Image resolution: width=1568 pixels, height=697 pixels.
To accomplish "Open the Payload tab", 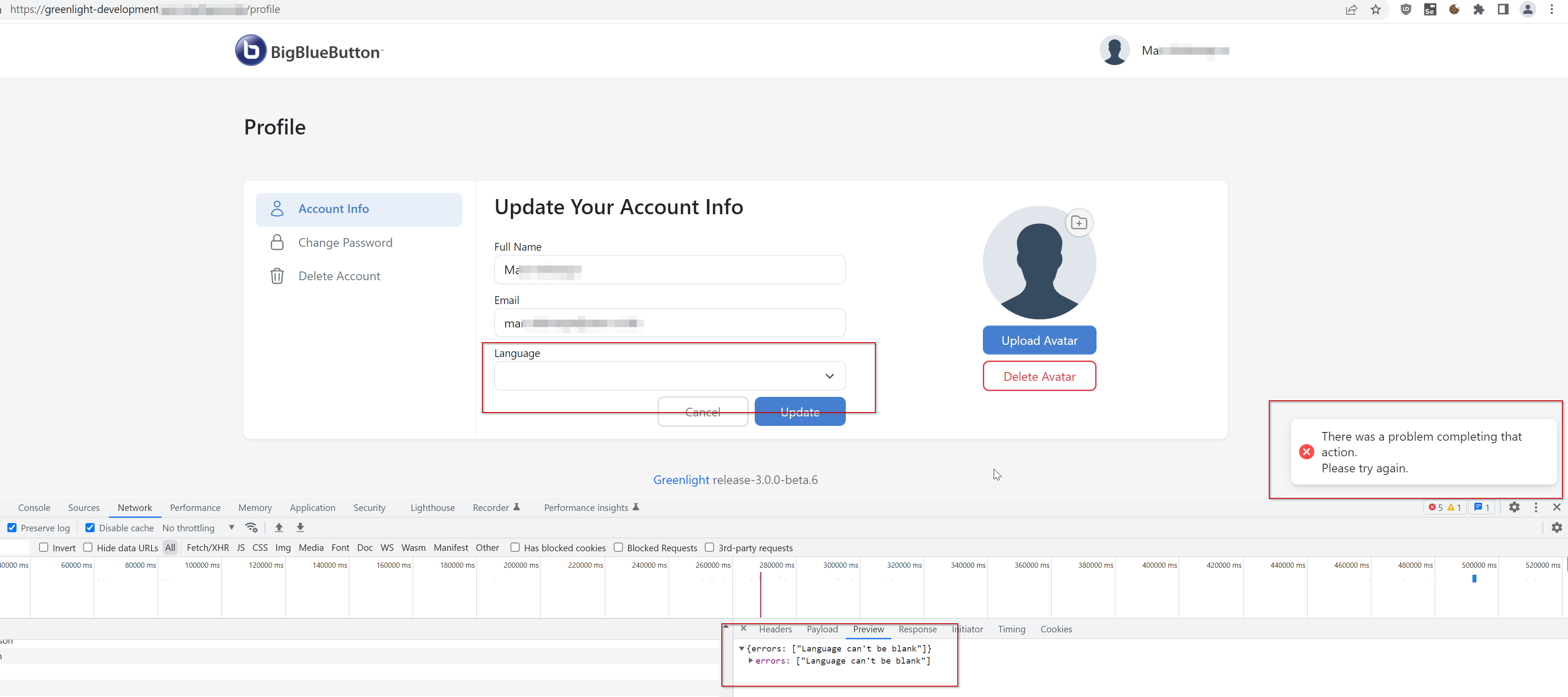I will click(822, 629).
